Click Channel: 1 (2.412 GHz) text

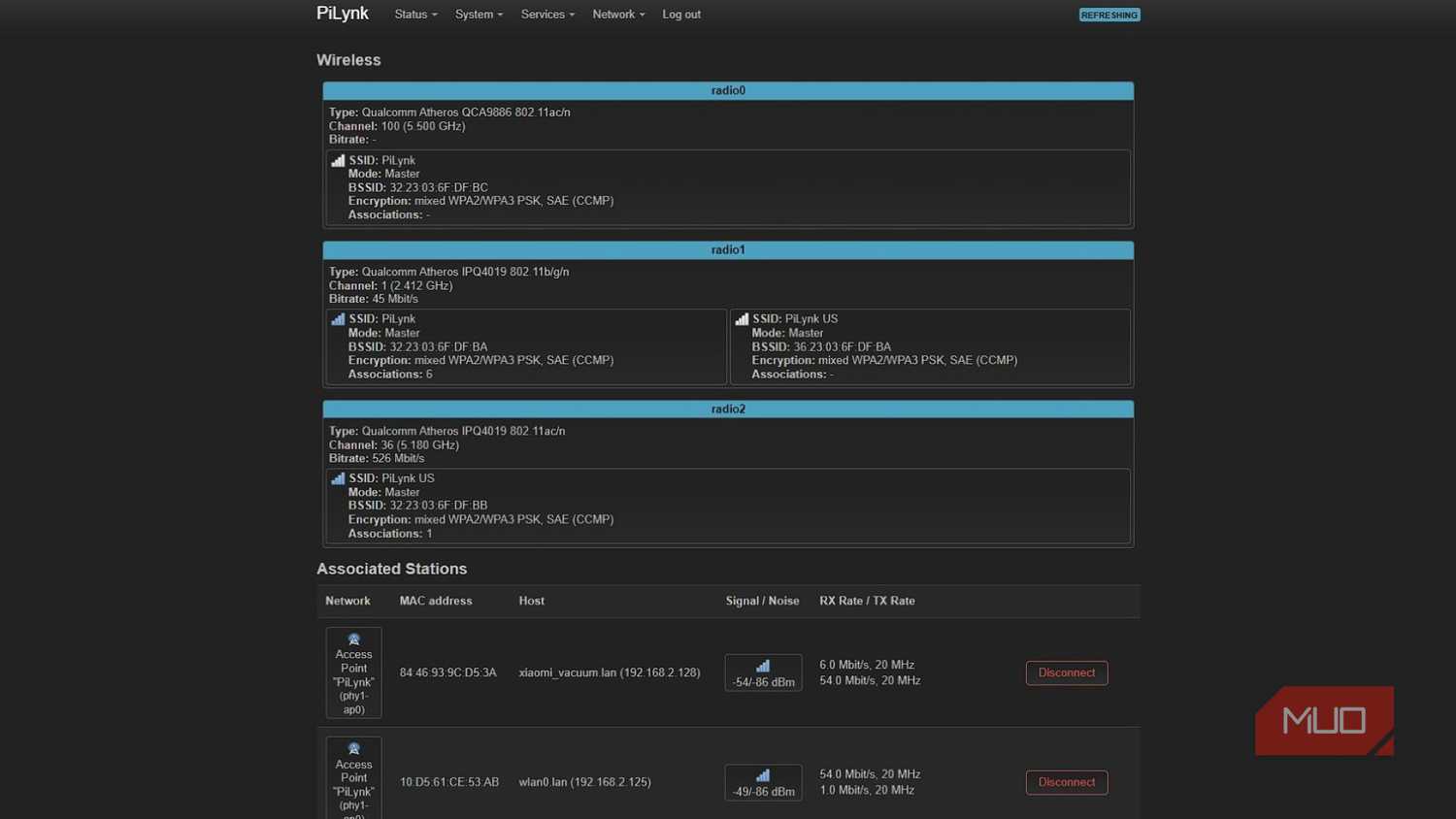[390, 285]
